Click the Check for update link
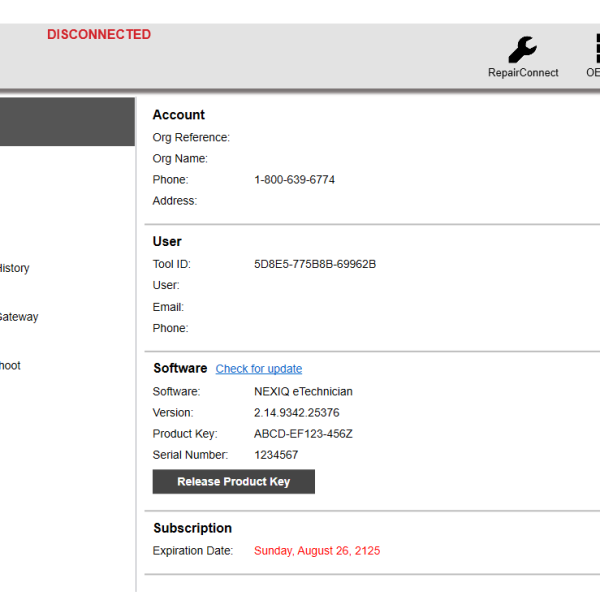 point(258,369)
